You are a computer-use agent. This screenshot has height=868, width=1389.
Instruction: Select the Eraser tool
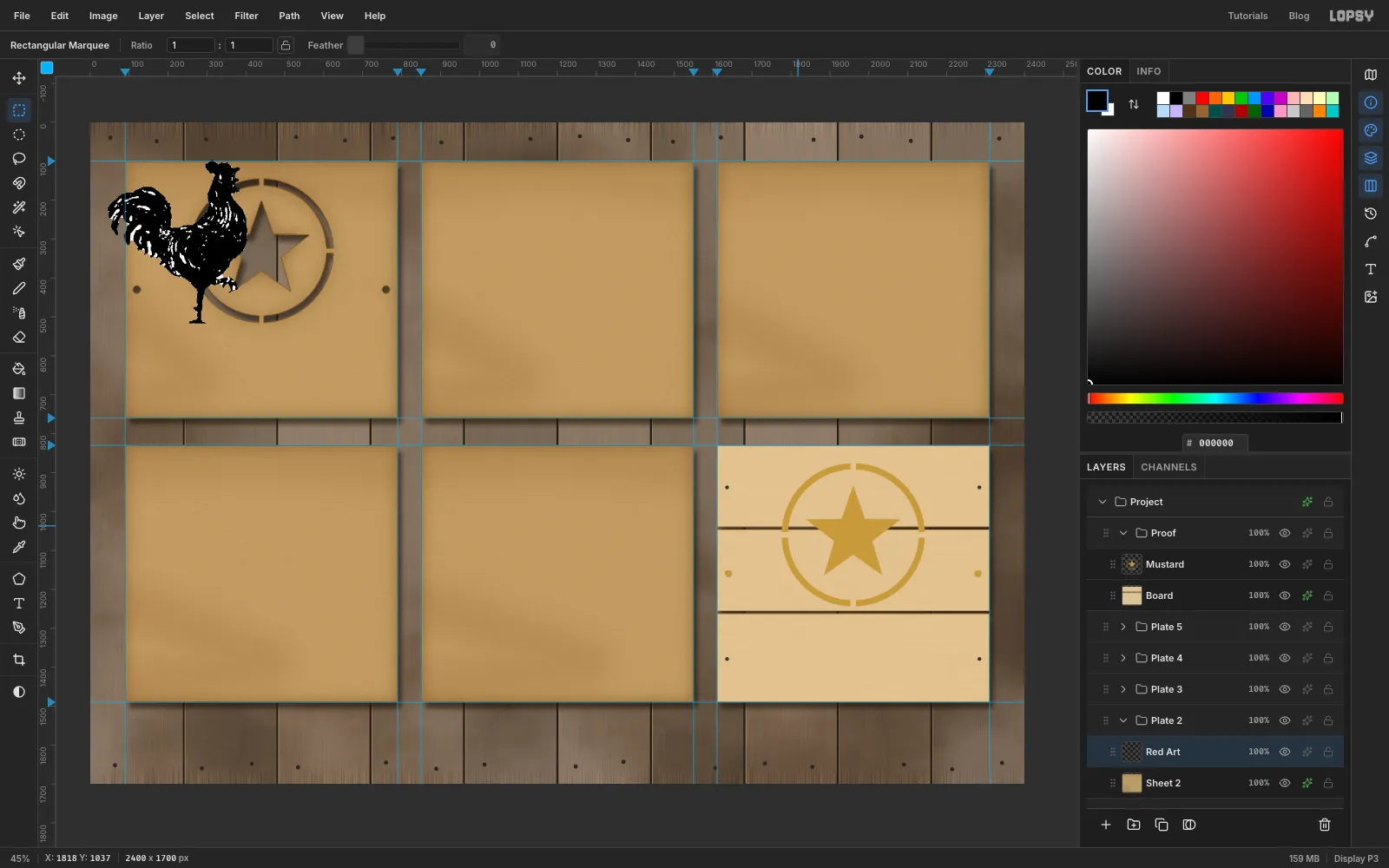pyautogui.click(x=19, y=337)
